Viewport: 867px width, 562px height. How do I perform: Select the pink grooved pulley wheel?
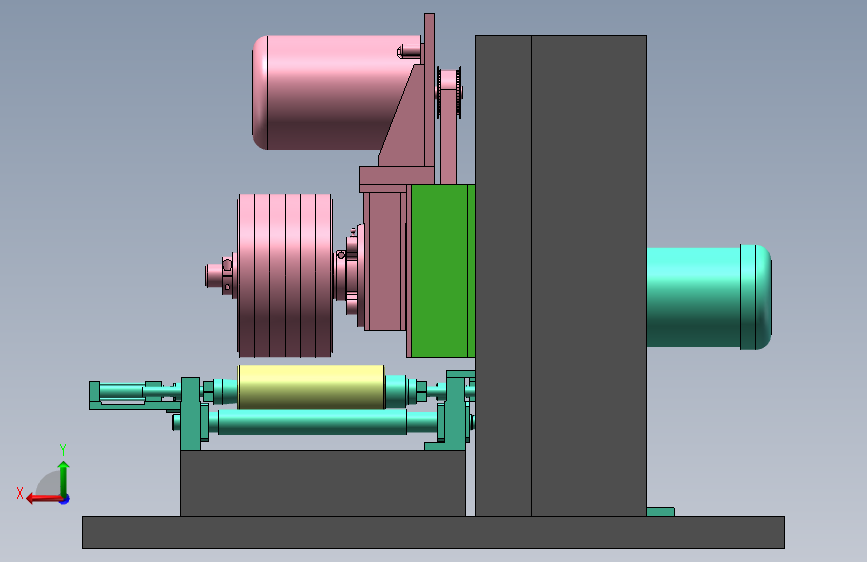pos(285,275)
